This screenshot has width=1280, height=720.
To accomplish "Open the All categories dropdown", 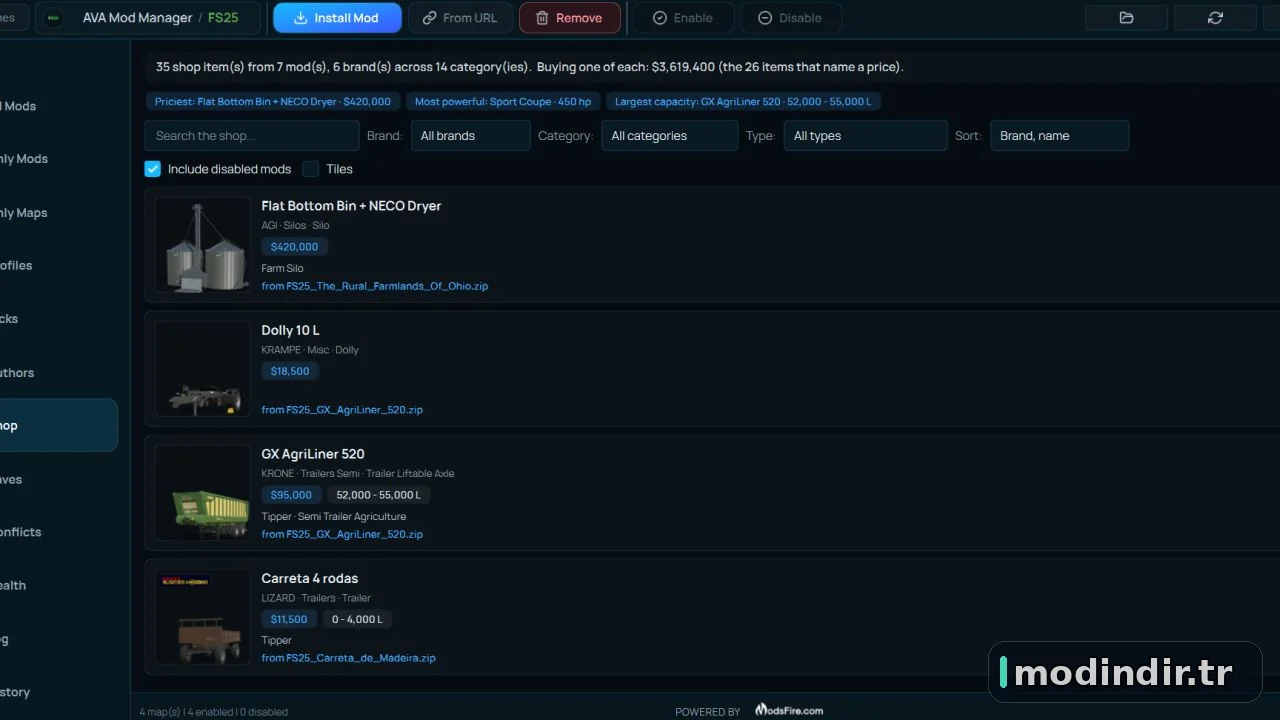I will pyautogui.click(x=670, y=136).
